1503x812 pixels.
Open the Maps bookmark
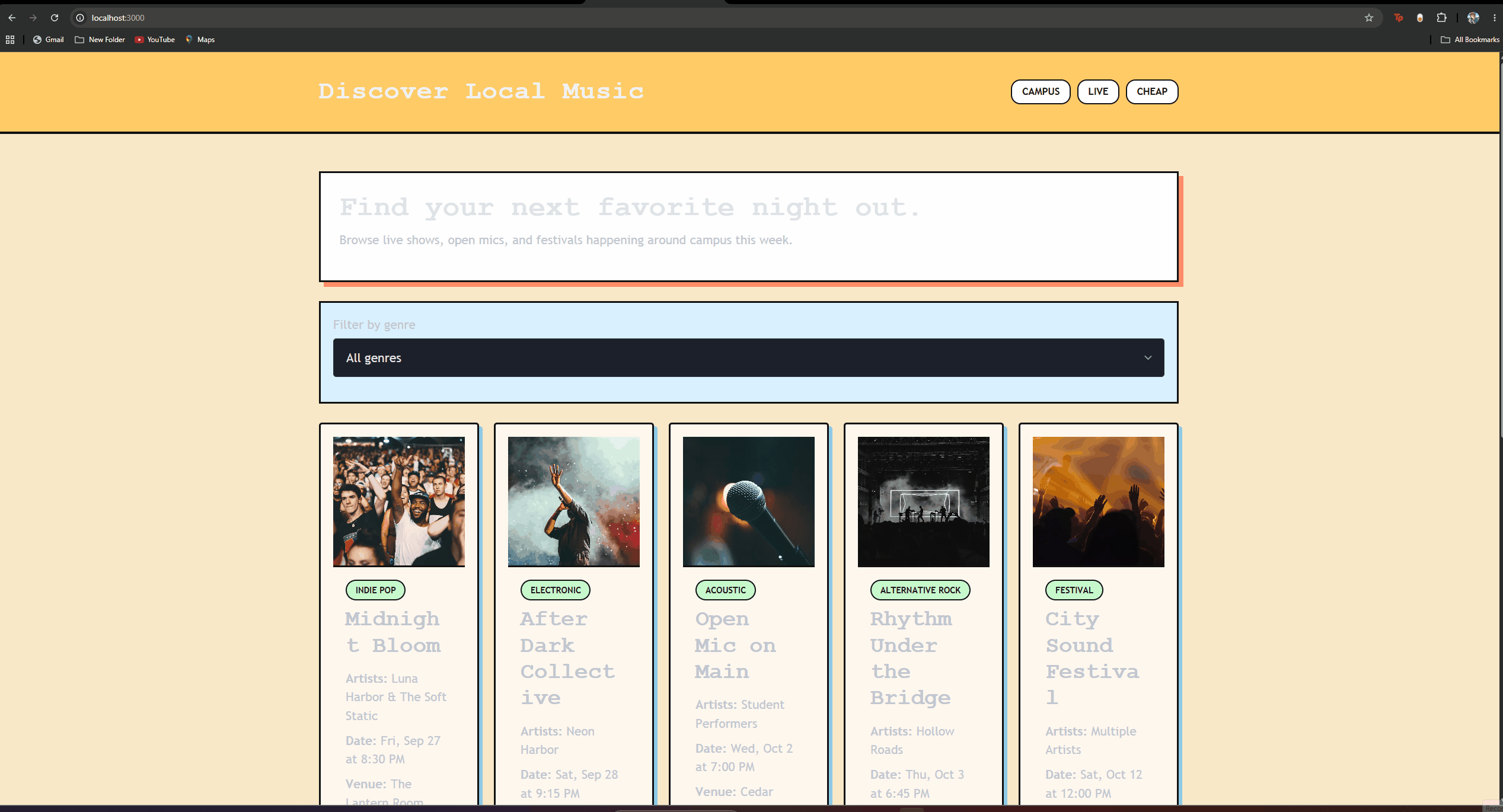[x=200, y=40]
